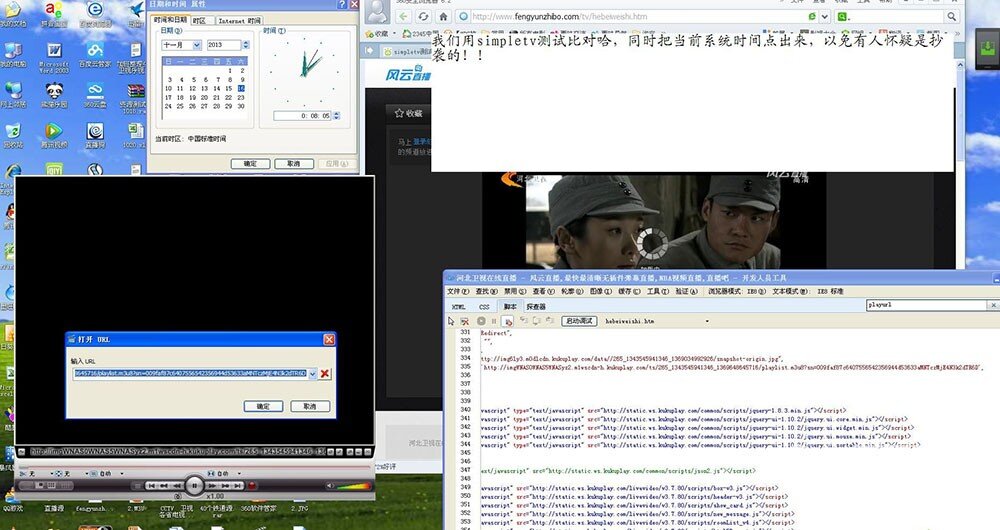Open the 工具 menu in developer tools
Screen dimensions: 1000x530
tap(658, 291)
